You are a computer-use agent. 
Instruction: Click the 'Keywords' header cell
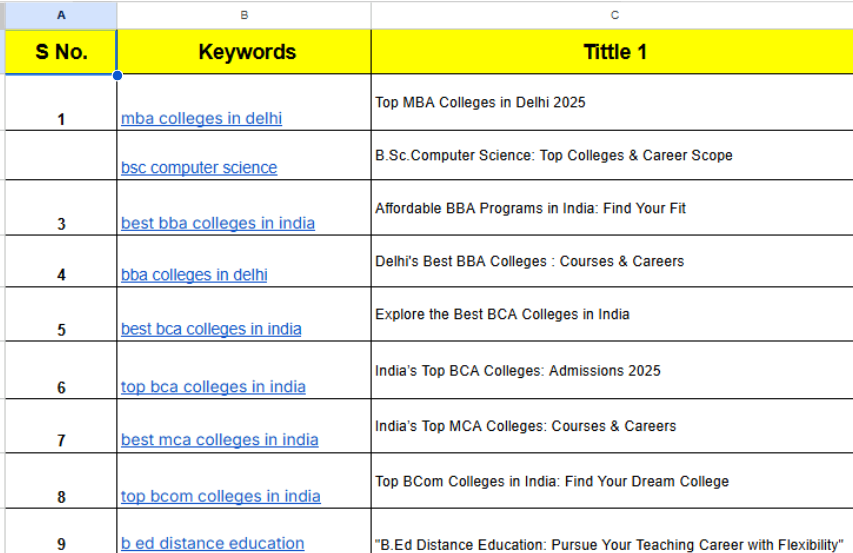pyautogui.click(x=244, y=52)
